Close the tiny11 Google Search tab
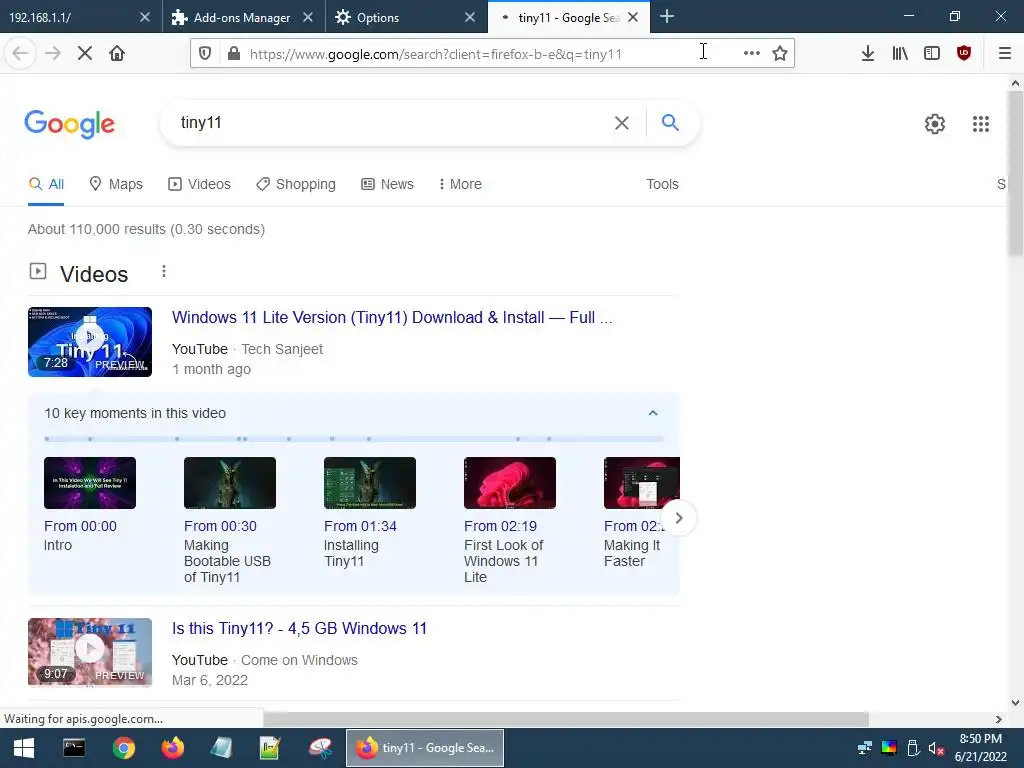 pos(633,17)
